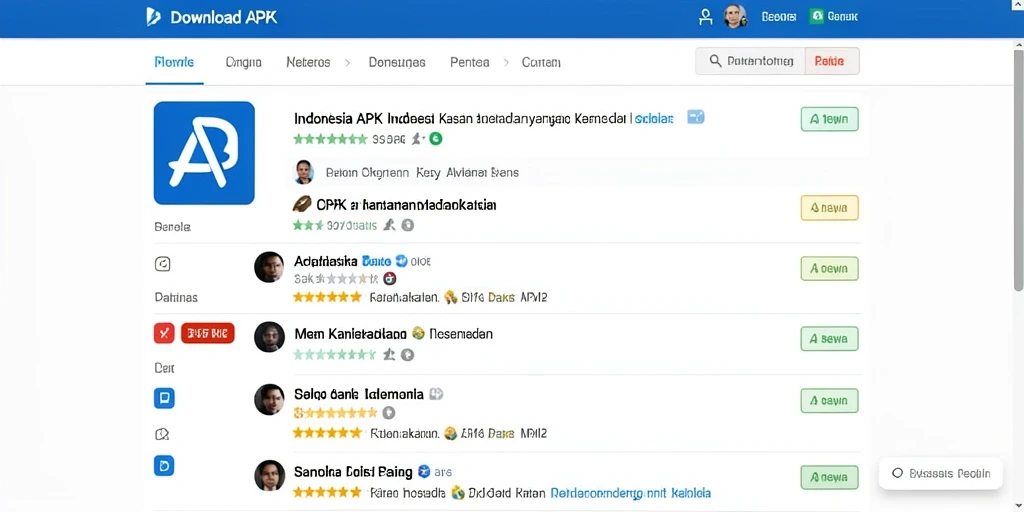Click the button on Salgo dank Idemonia row
This screenshot has height=512, width=1024.
click(829, 400)
